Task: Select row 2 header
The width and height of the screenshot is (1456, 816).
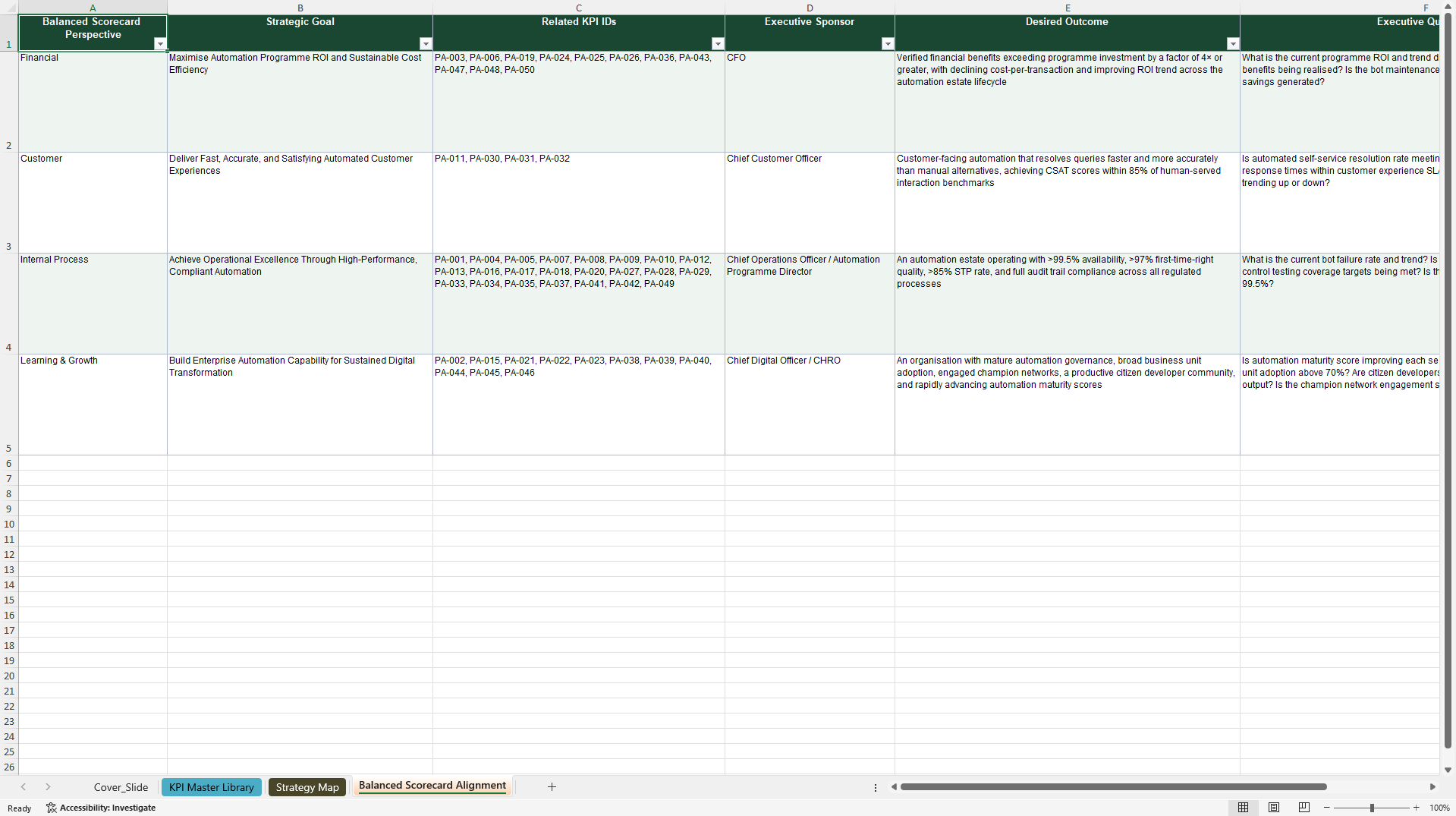Action: click(9, 102)
